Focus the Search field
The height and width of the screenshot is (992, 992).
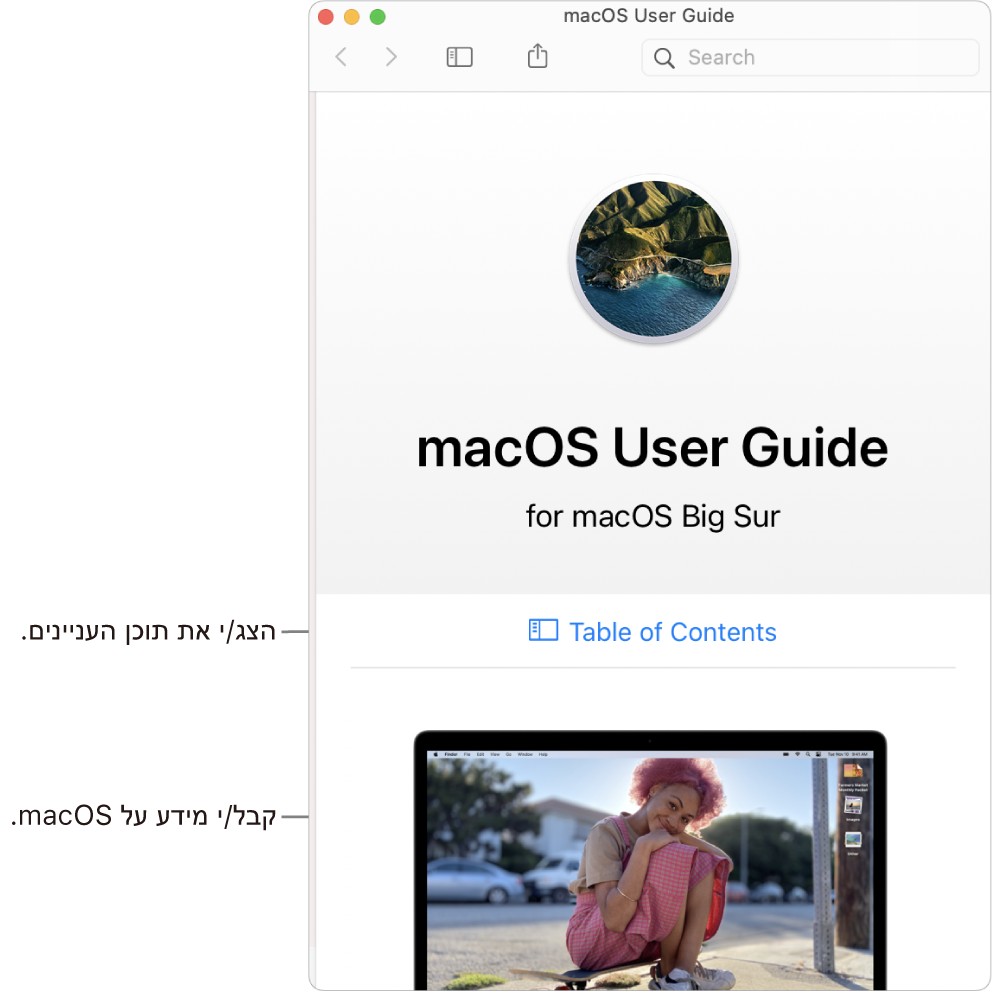click(810, 58)
